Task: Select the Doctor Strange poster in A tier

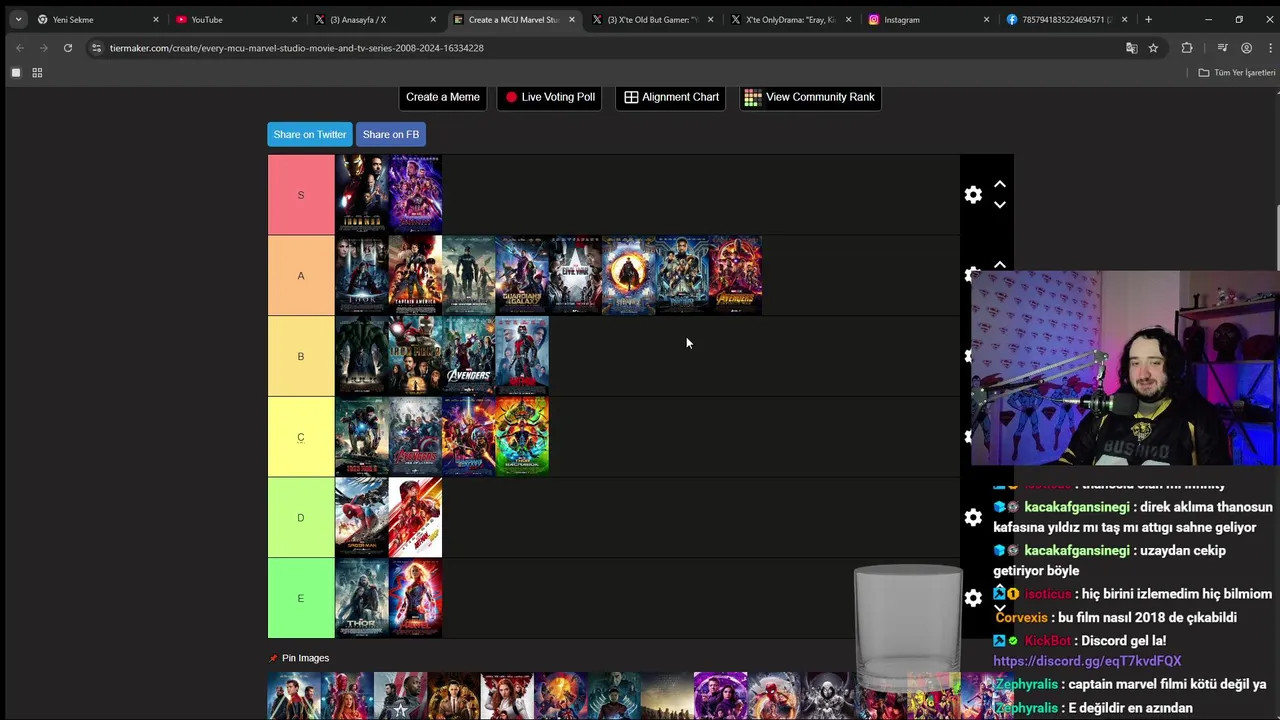Action: pos(629,276)
